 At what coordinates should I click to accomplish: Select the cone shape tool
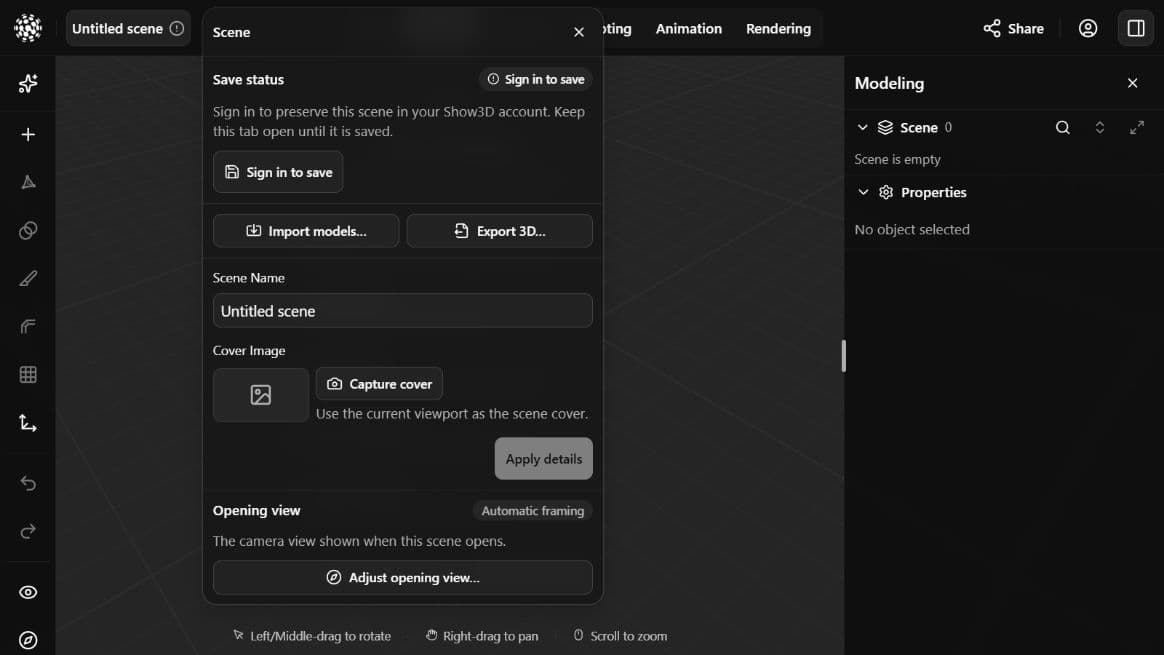pyautogui.click(x=28, y=183)
